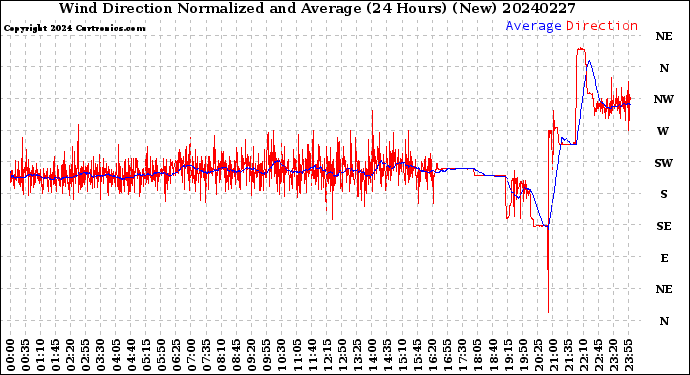Click the "07:00" time axis label
The image size is (690, 375).
point(192,355)
